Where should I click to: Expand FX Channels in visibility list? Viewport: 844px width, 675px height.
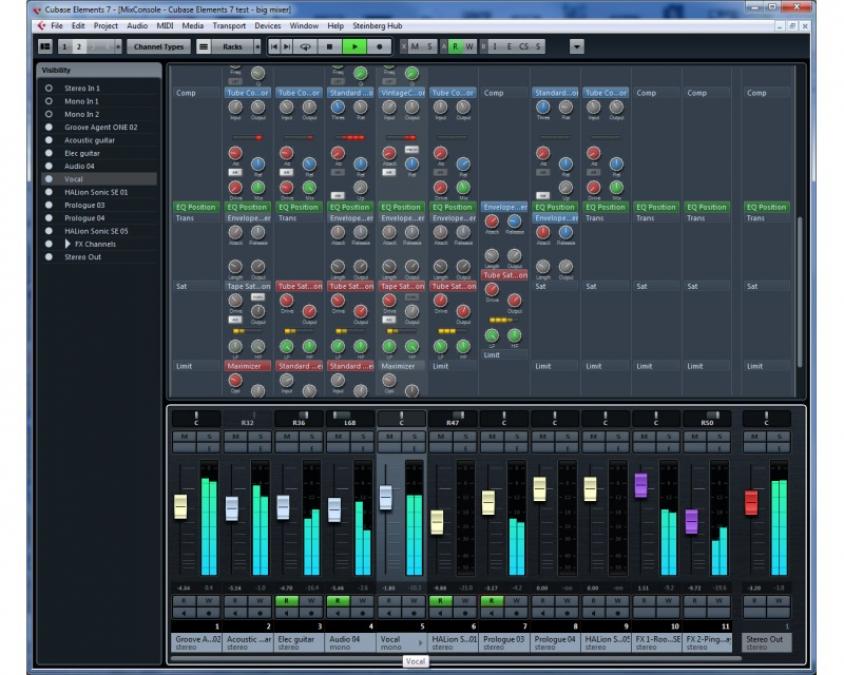pyautogui.click(x=68, y=244)
